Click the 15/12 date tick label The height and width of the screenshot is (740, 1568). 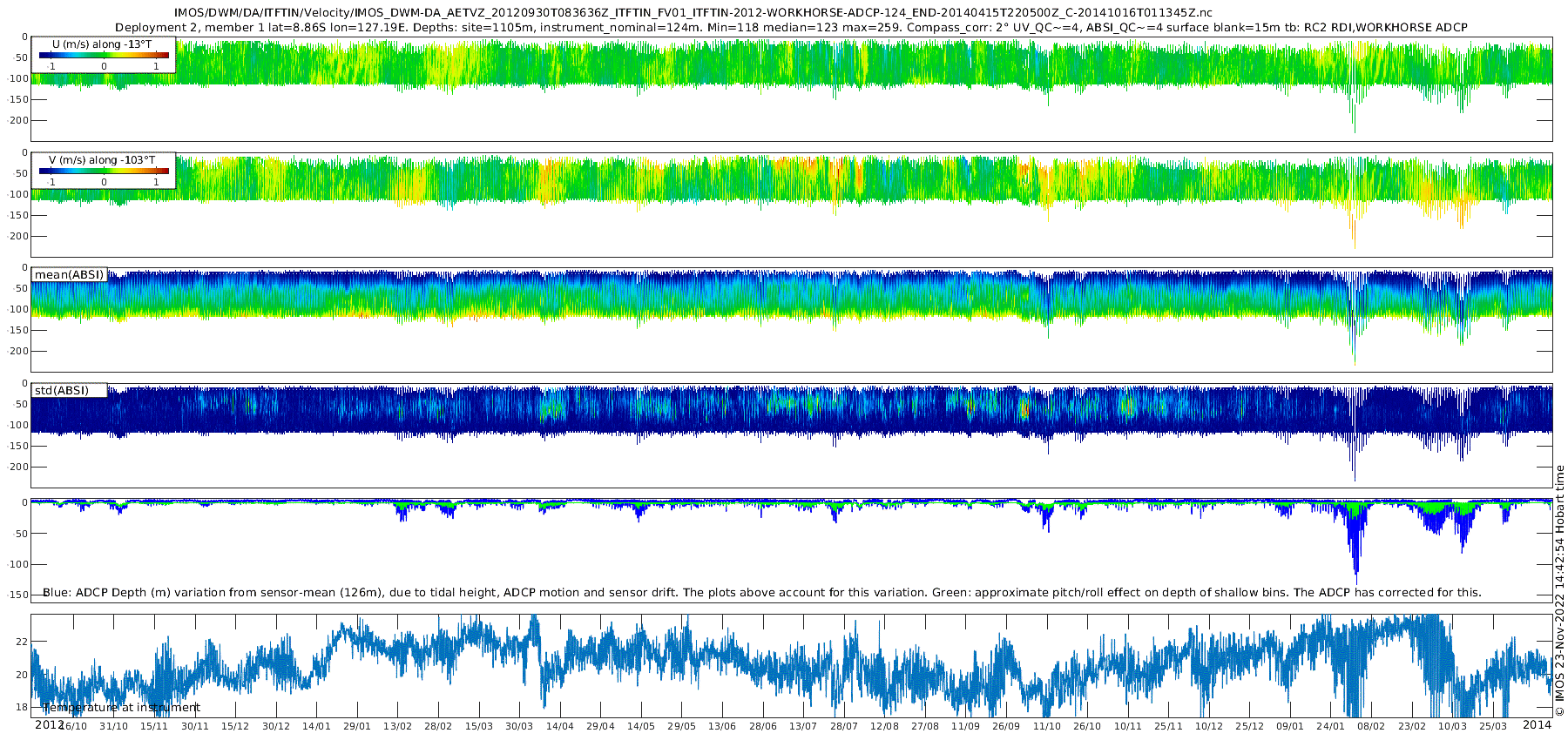(235, 727)
